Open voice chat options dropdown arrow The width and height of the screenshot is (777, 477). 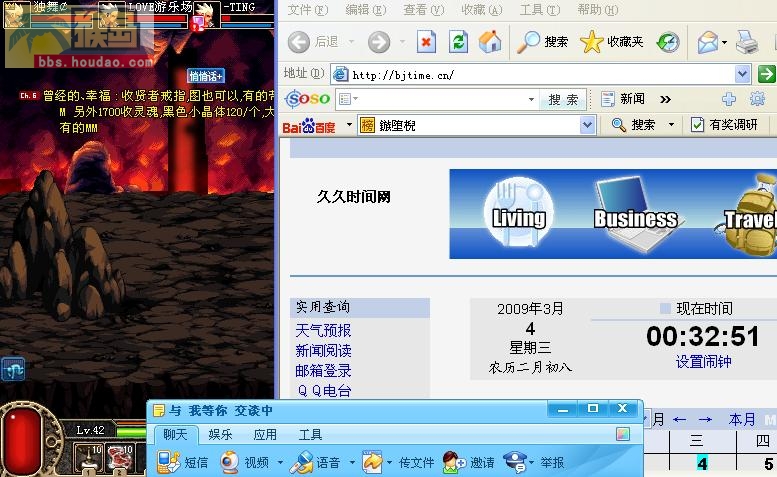point(352,463)
